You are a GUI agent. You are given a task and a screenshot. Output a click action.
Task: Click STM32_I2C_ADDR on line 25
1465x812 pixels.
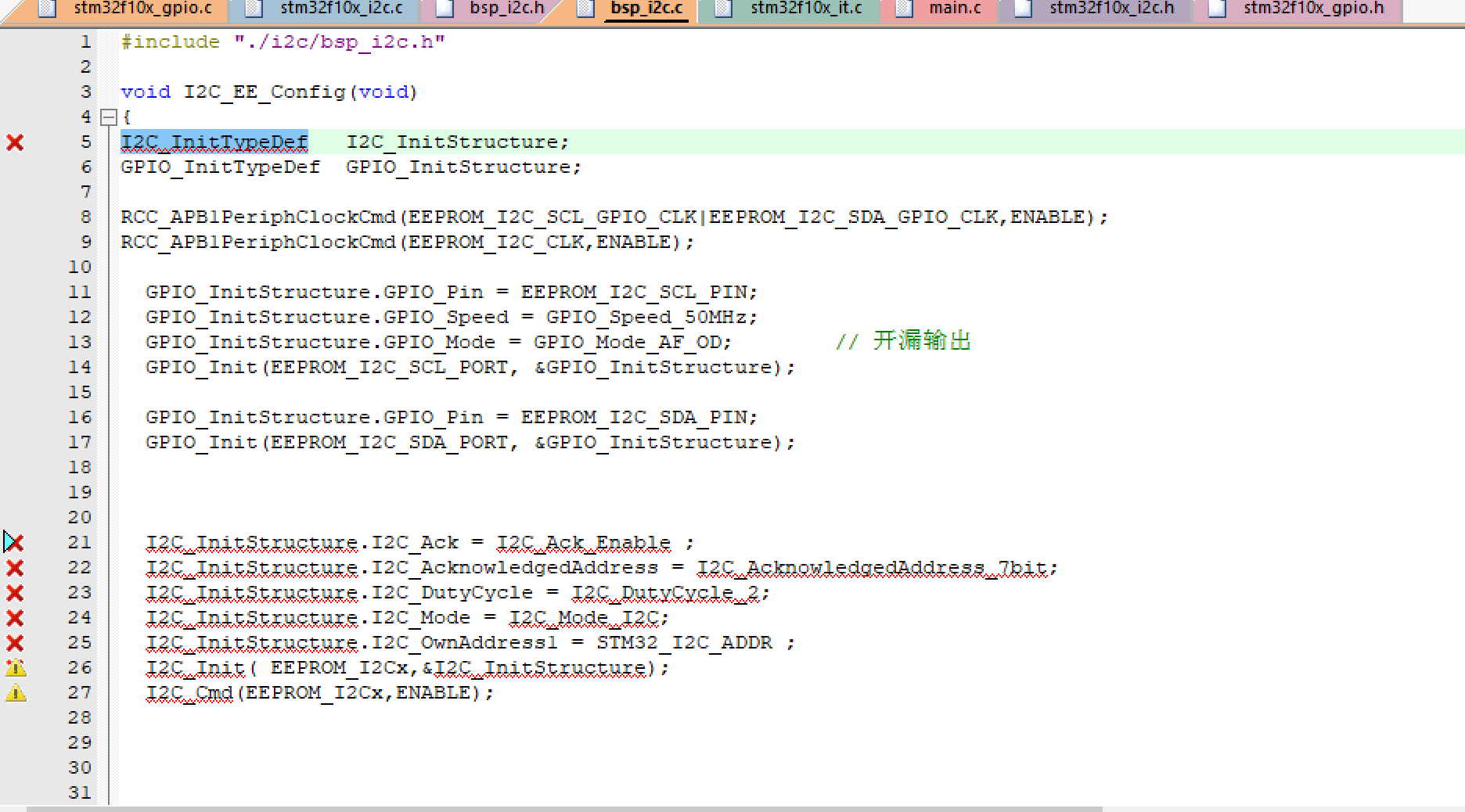click(684, 642)
